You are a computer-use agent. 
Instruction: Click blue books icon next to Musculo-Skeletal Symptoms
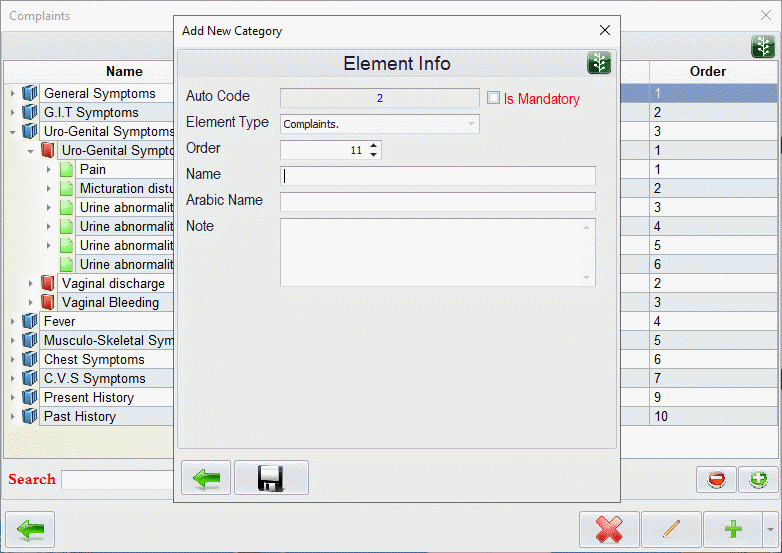pyautogui.click(x=30, y=340)
